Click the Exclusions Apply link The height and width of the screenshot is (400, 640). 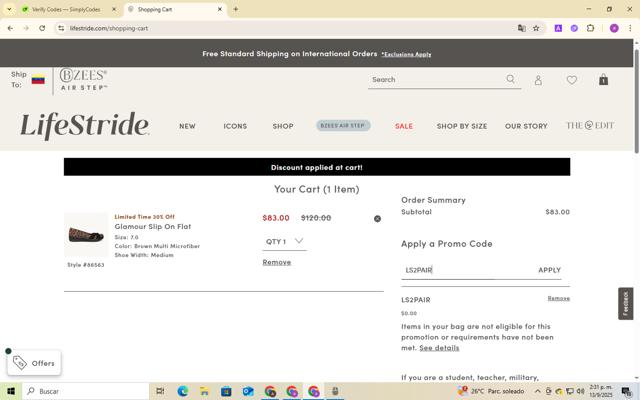coord(406,54)
